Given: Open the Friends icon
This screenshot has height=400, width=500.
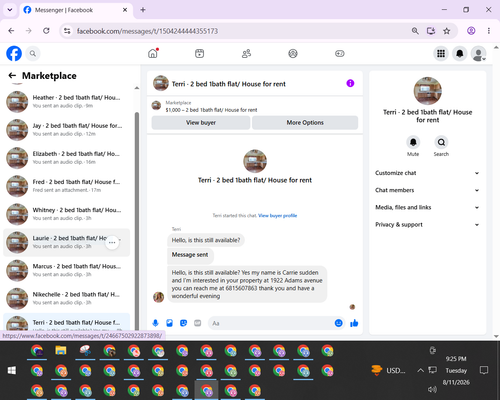Looking at the screenshot, I should (246, 53).
